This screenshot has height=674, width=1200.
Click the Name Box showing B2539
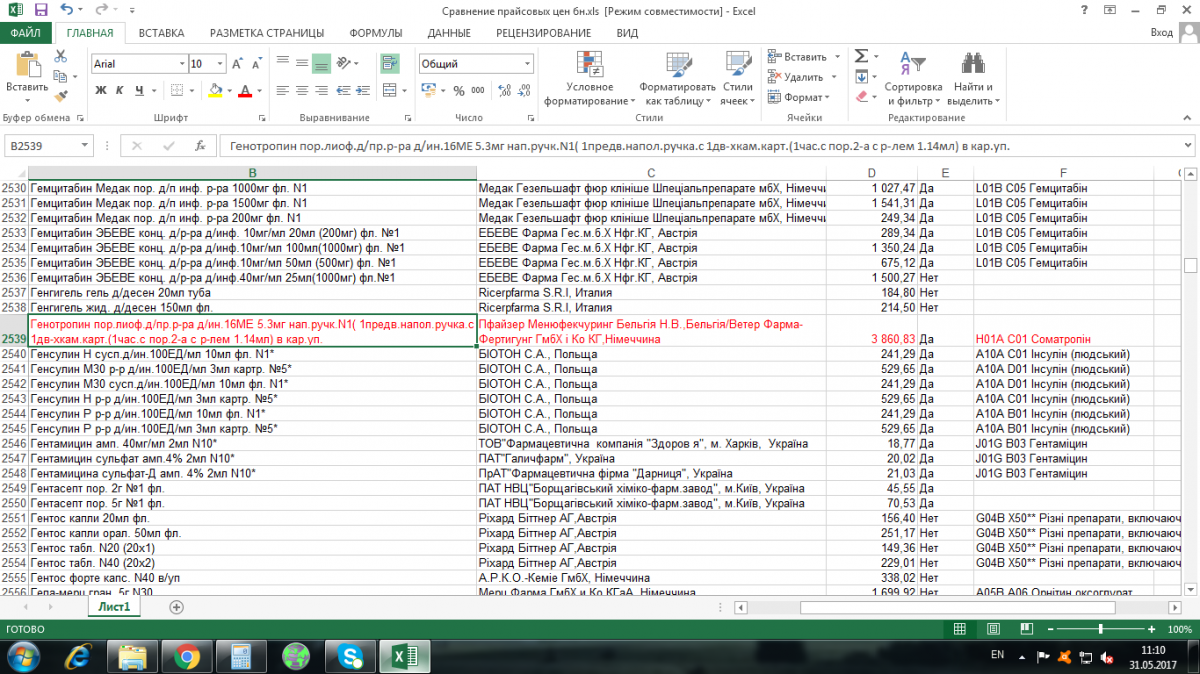click(x=45, y=146)
